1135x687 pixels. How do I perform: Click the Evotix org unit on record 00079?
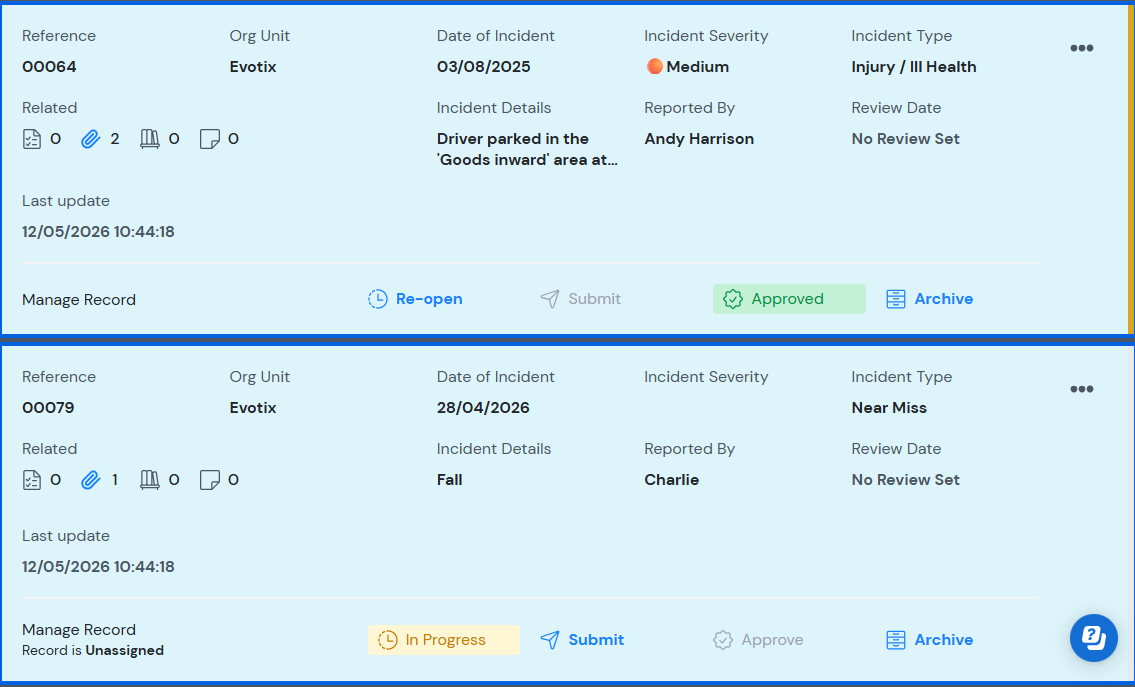253,408
